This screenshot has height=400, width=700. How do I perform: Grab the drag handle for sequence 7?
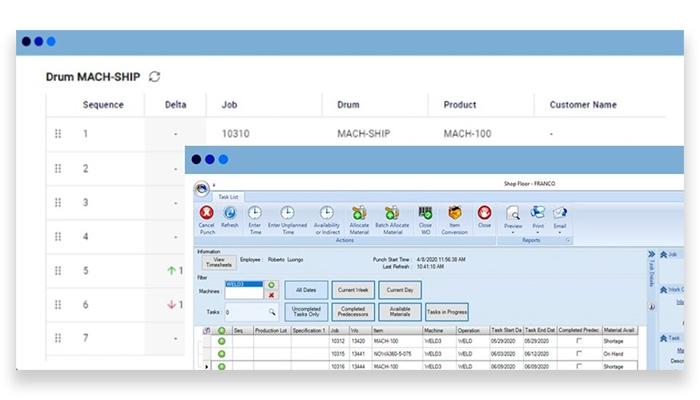tap(58, 338)
